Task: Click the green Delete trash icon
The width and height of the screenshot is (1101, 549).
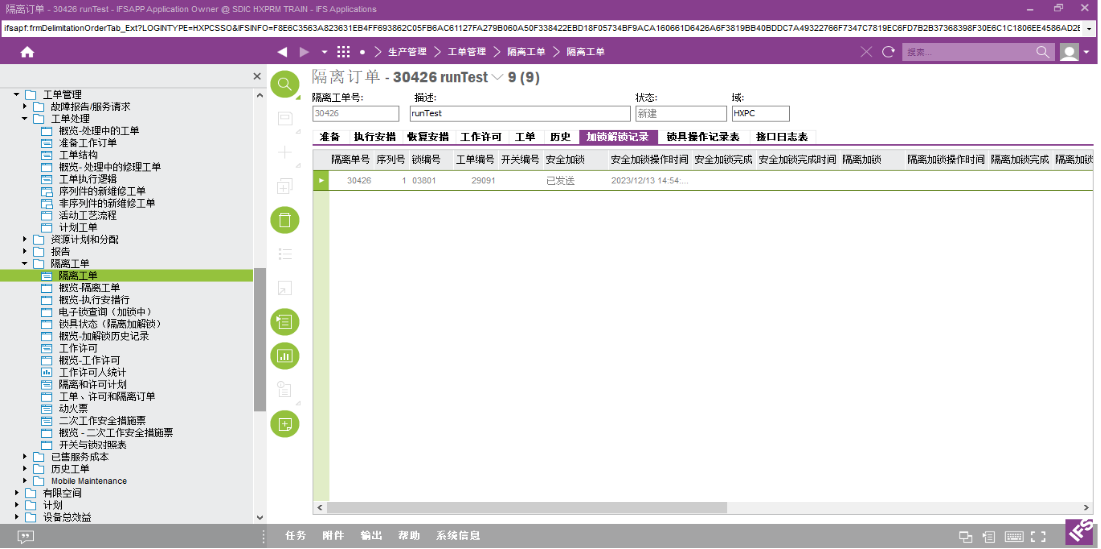Action: coord(285,220)
